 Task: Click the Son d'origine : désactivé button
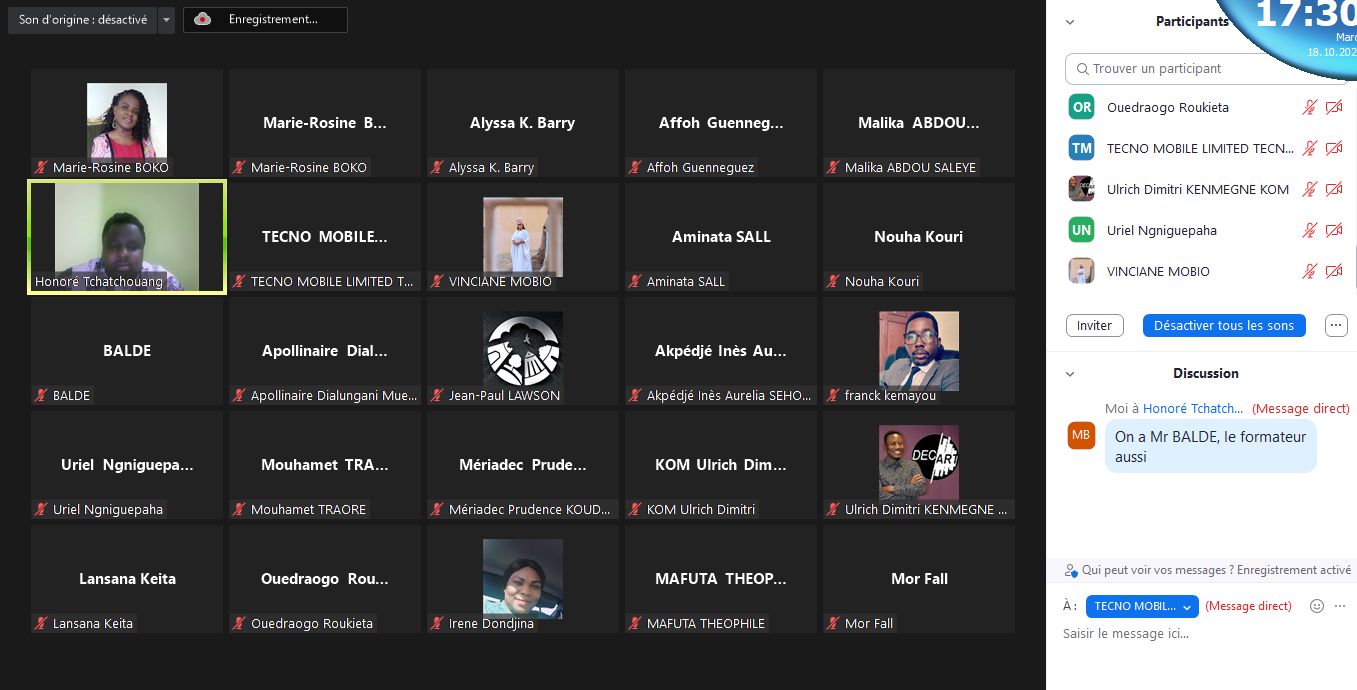(x=83, y=20)
